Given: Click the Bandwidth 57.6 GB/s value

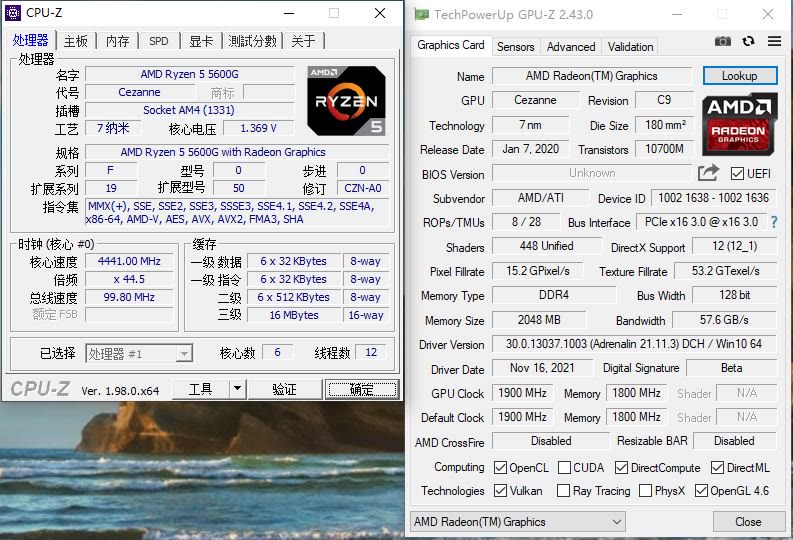Looking at the screenshot, I should pos(724,320).
